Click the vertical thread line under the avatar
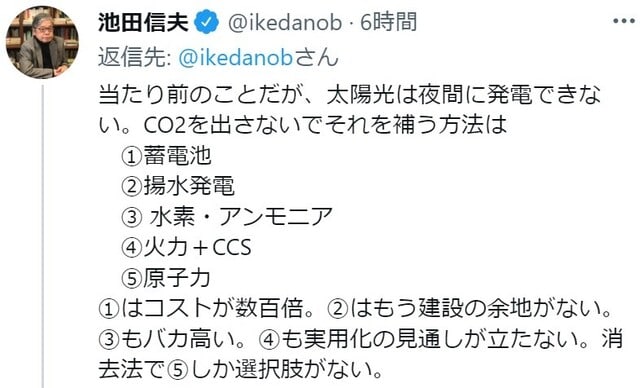640x388 pixels. pos(42,237)
